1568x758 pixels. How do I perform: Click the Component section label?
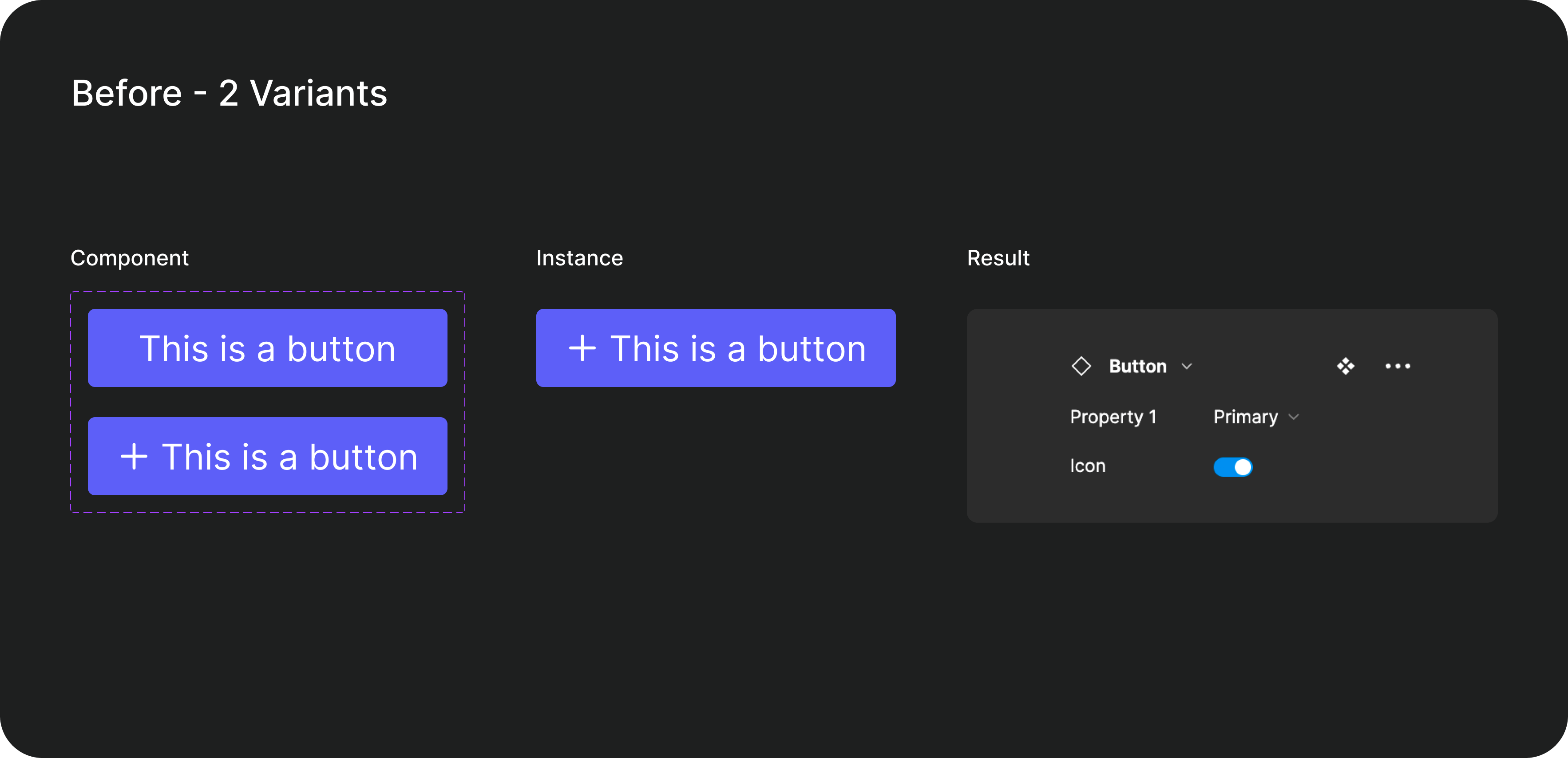(130, 258)
